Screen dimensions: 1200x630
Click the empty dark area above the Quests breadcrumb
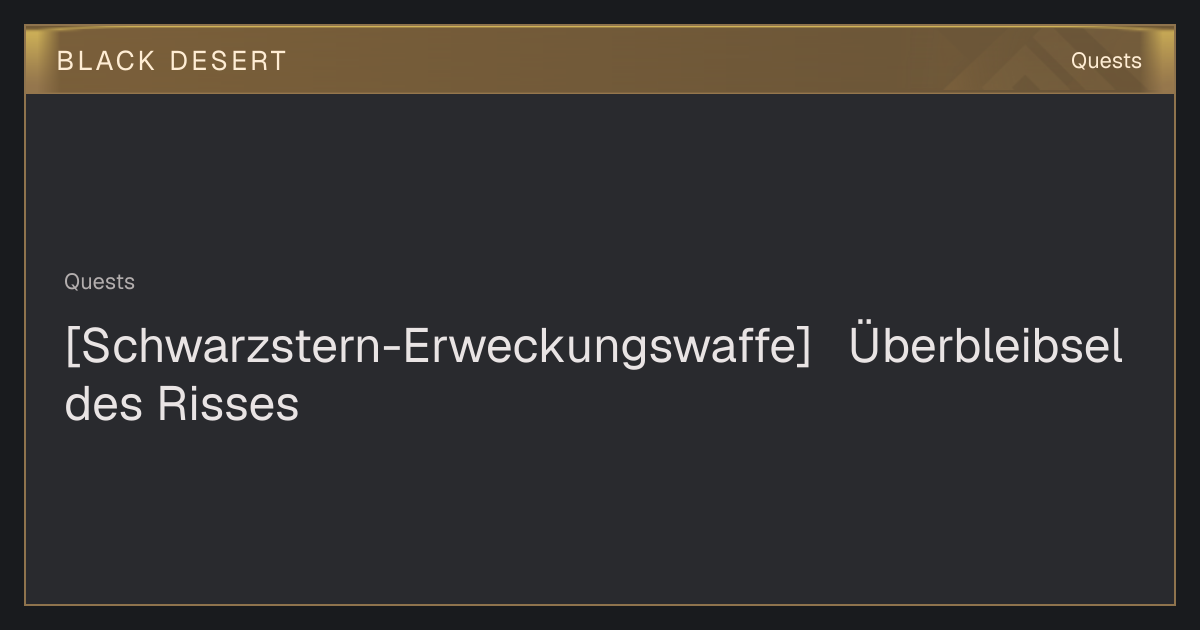point(600,180)
